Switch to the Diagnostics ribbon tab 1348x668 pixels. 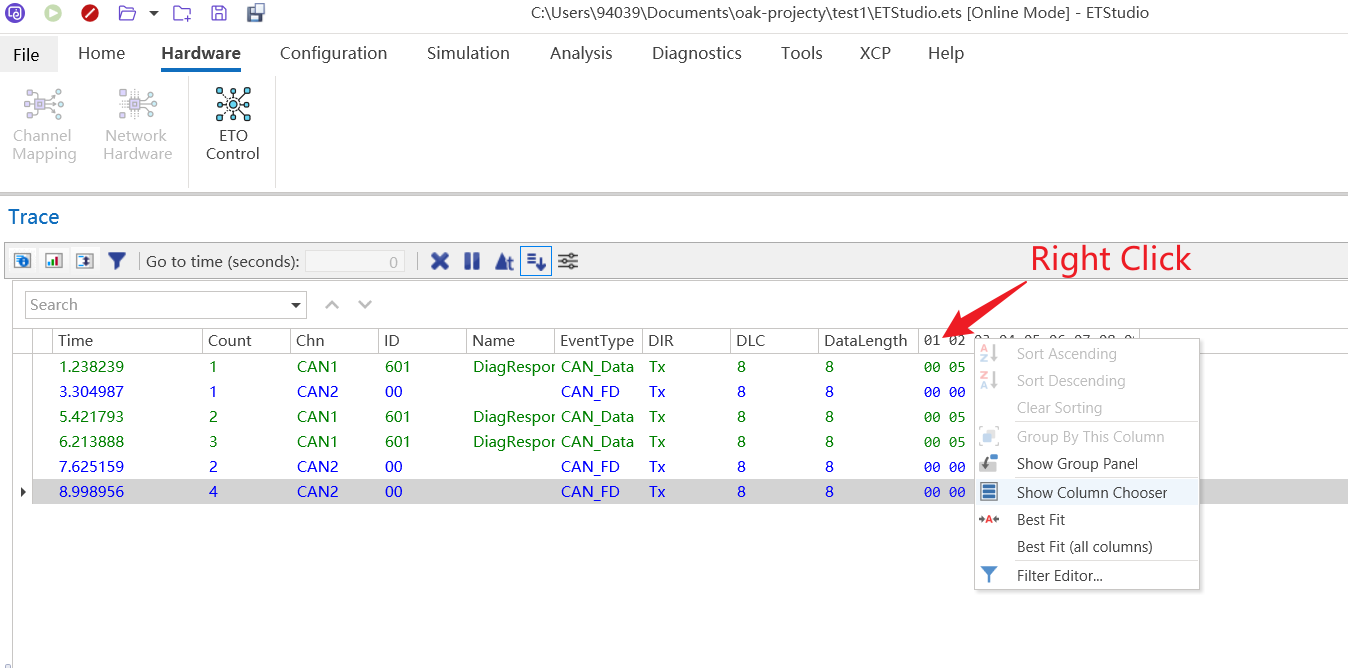[x=696, y=53]
